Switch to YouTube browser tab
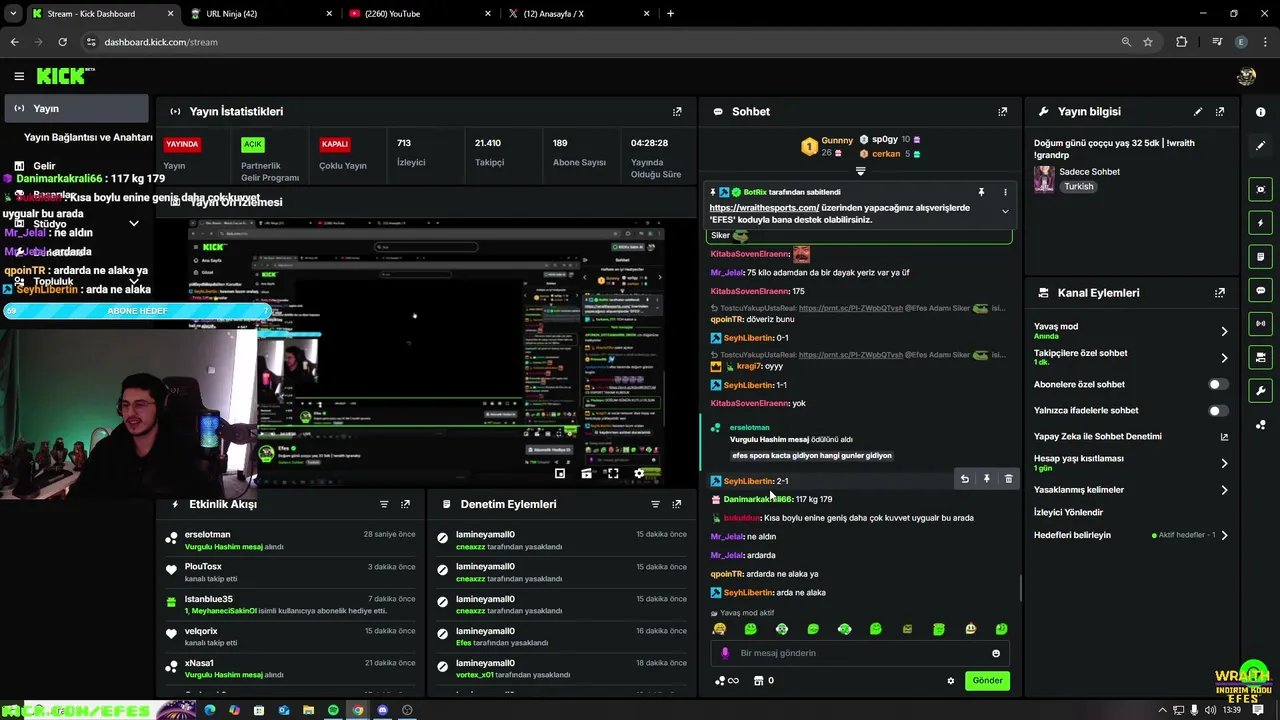1280x720 pixels. 420,13
